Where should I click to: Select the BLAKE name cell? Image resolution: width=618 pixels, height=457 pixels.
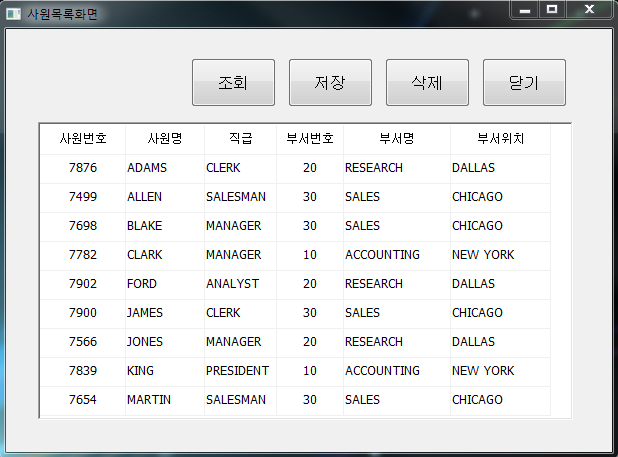[165, 226]
